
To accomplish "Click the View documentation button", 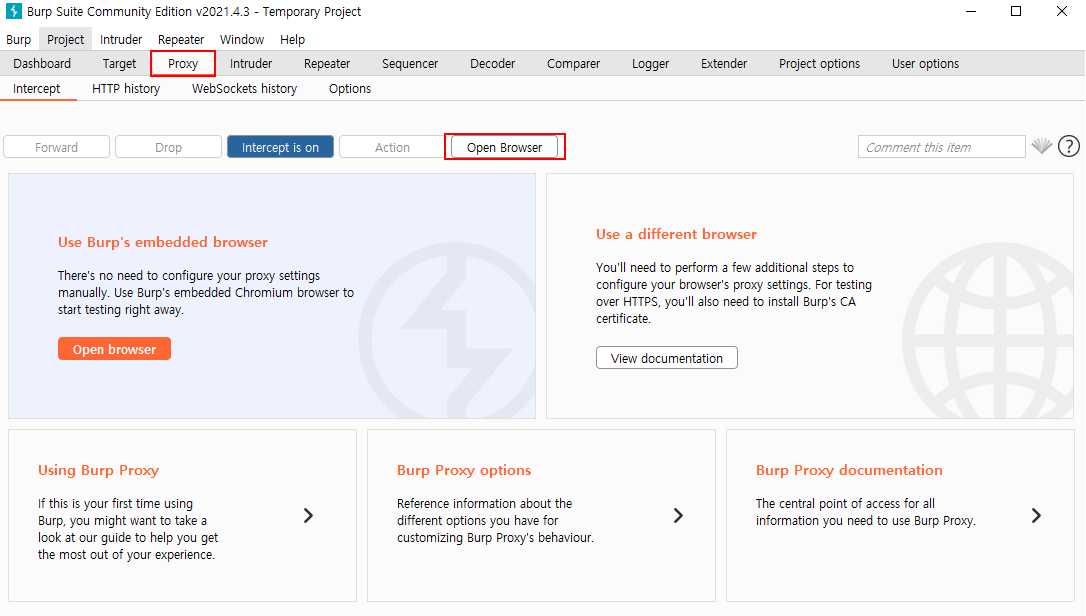I will [x=667, y=358].
